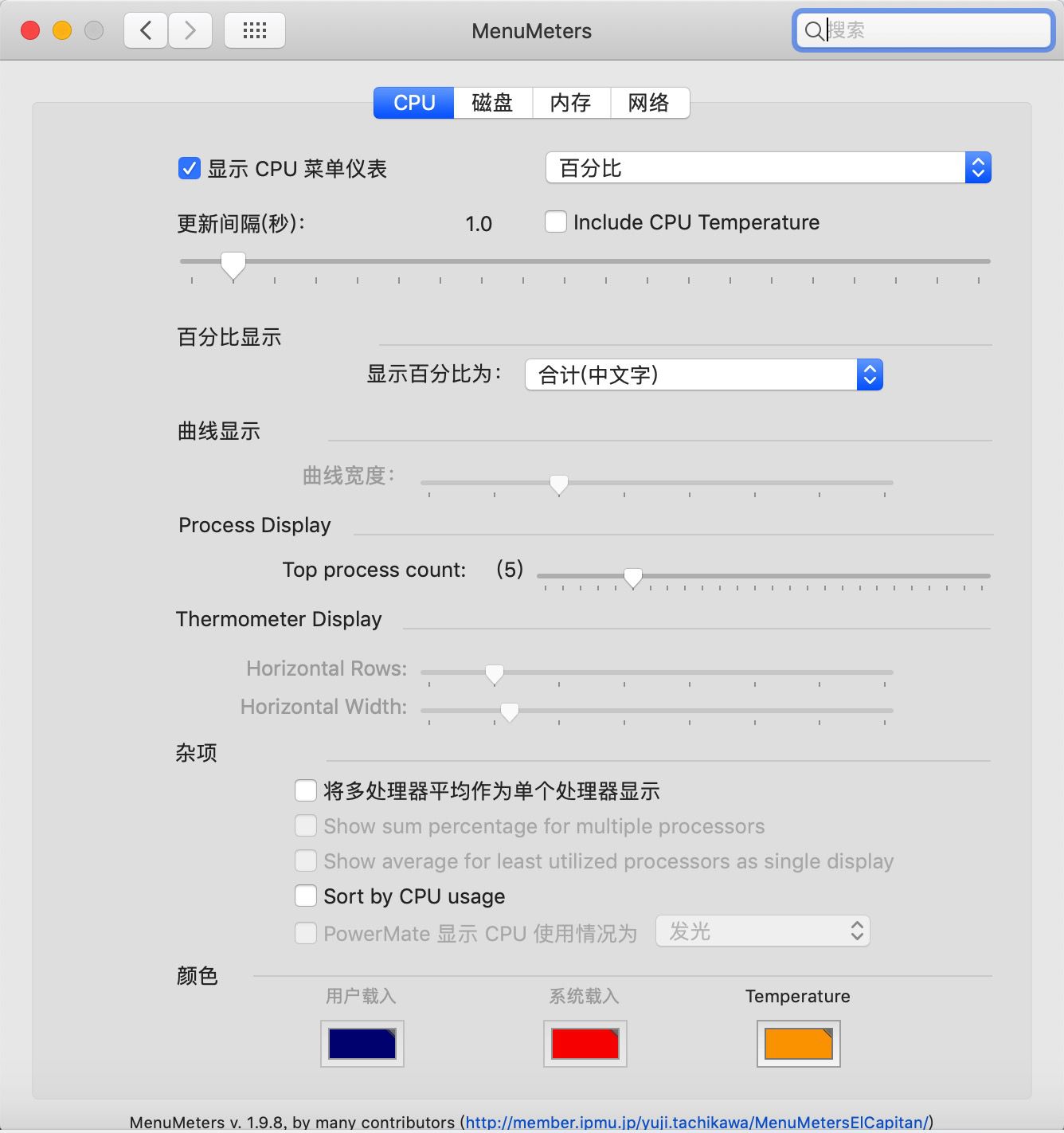Enable Sort by CPU usage
This screenshot has width=1064, height=1133.
click(x=306, y=896)
